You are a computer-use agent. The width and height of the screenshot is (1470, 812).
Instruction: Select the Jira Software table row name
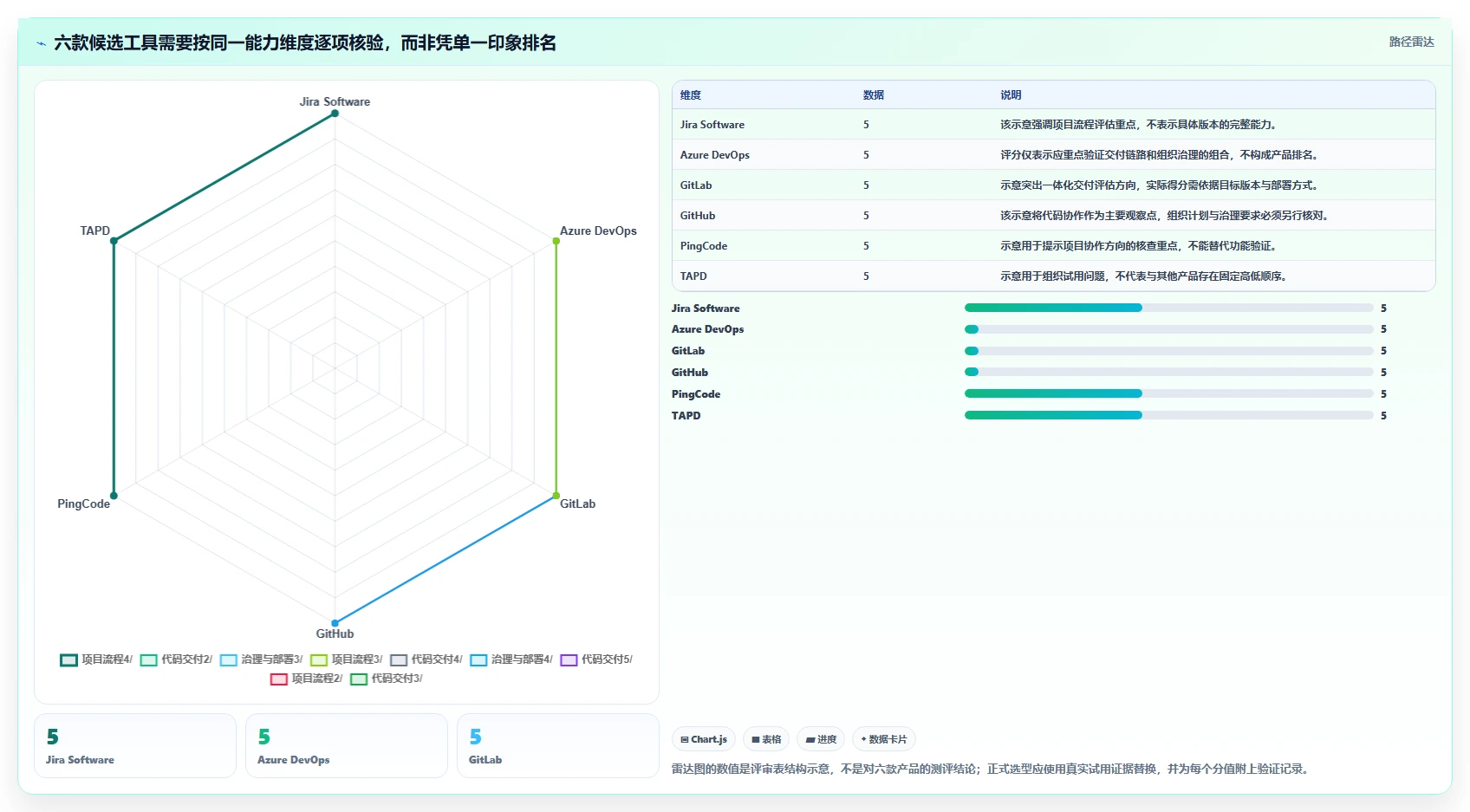712,125
